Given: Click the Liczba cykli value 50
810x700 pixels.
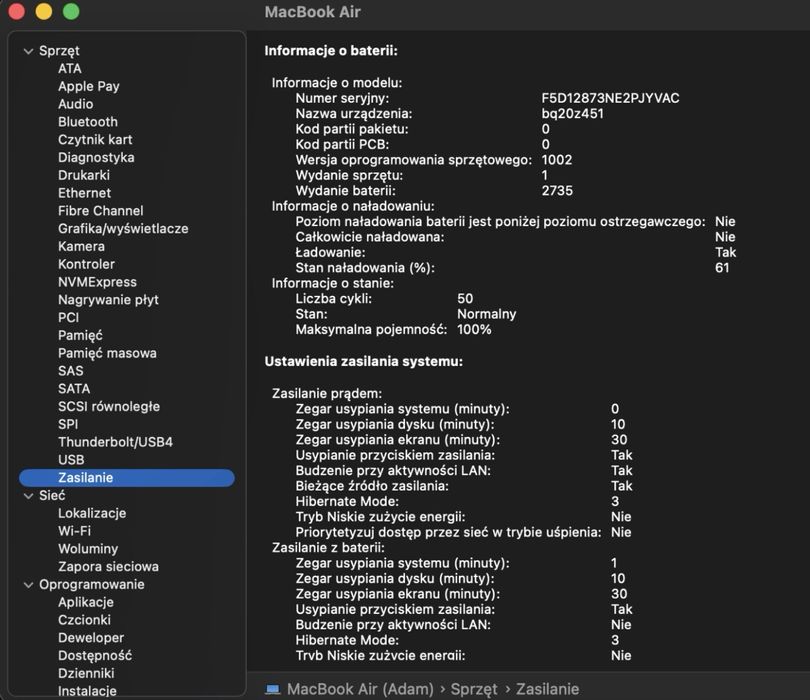Looking at the screenshot, I should [465, 299].
